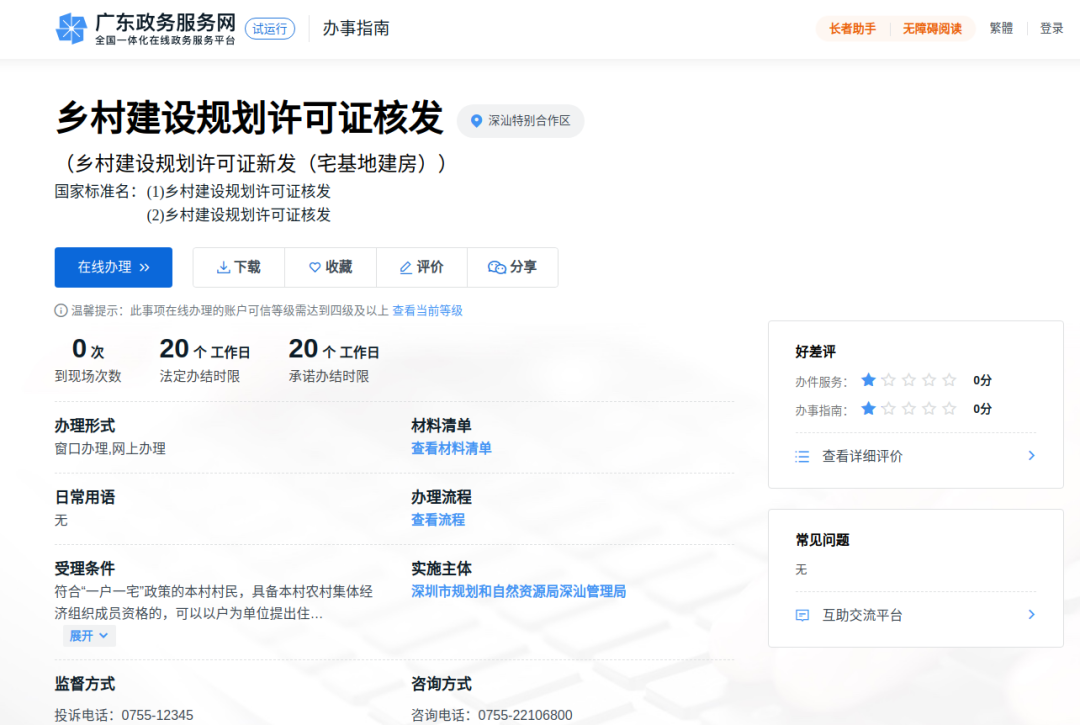Click 登录 in top navigation
The height and width of the screenshot is (725, 1080).
point(1052,29)
